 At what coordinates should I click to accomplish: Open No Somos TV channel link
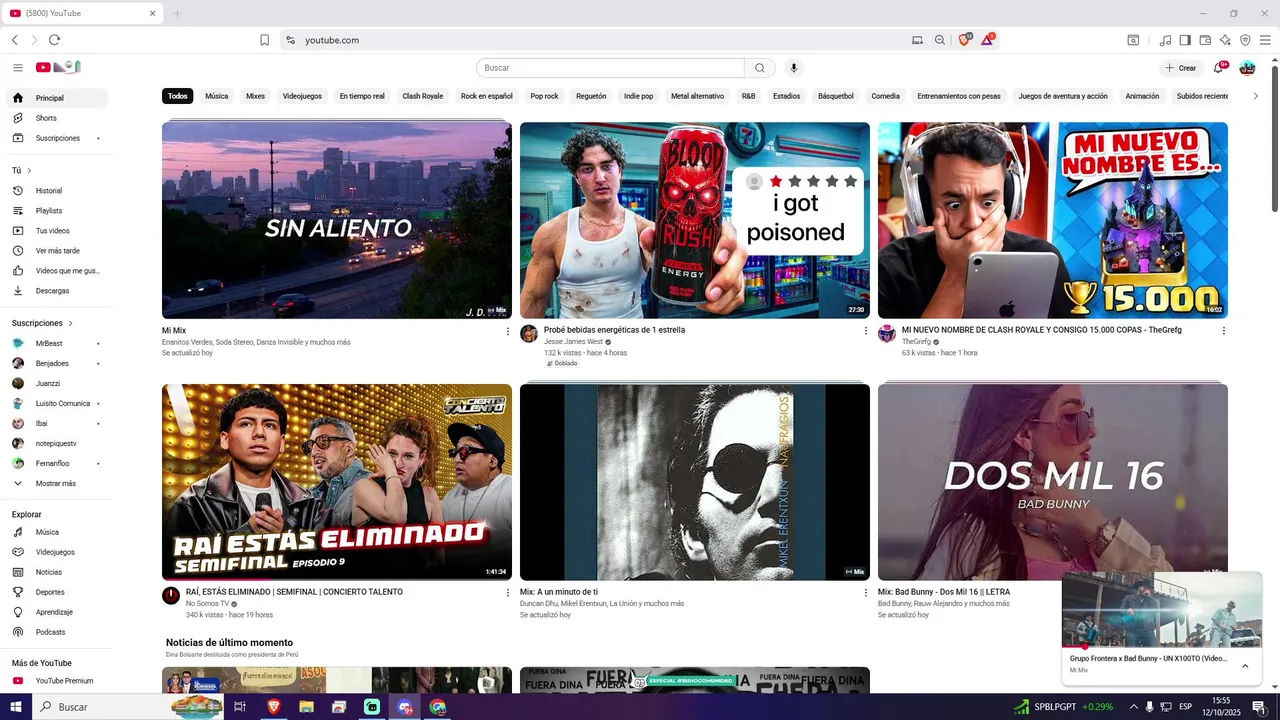(x=207, y=604)
